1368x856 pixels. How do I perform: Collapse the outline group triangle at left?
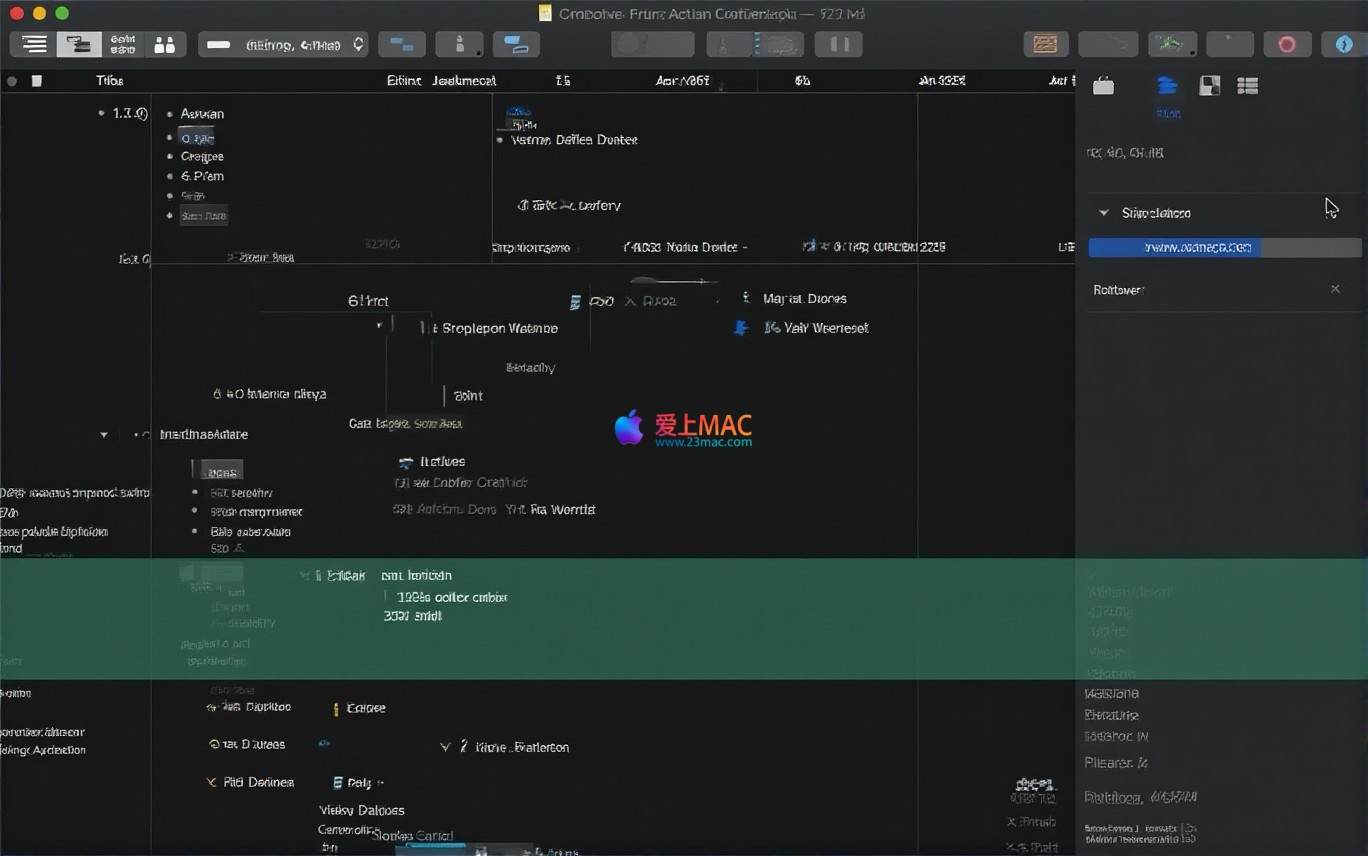coord(103,435)
